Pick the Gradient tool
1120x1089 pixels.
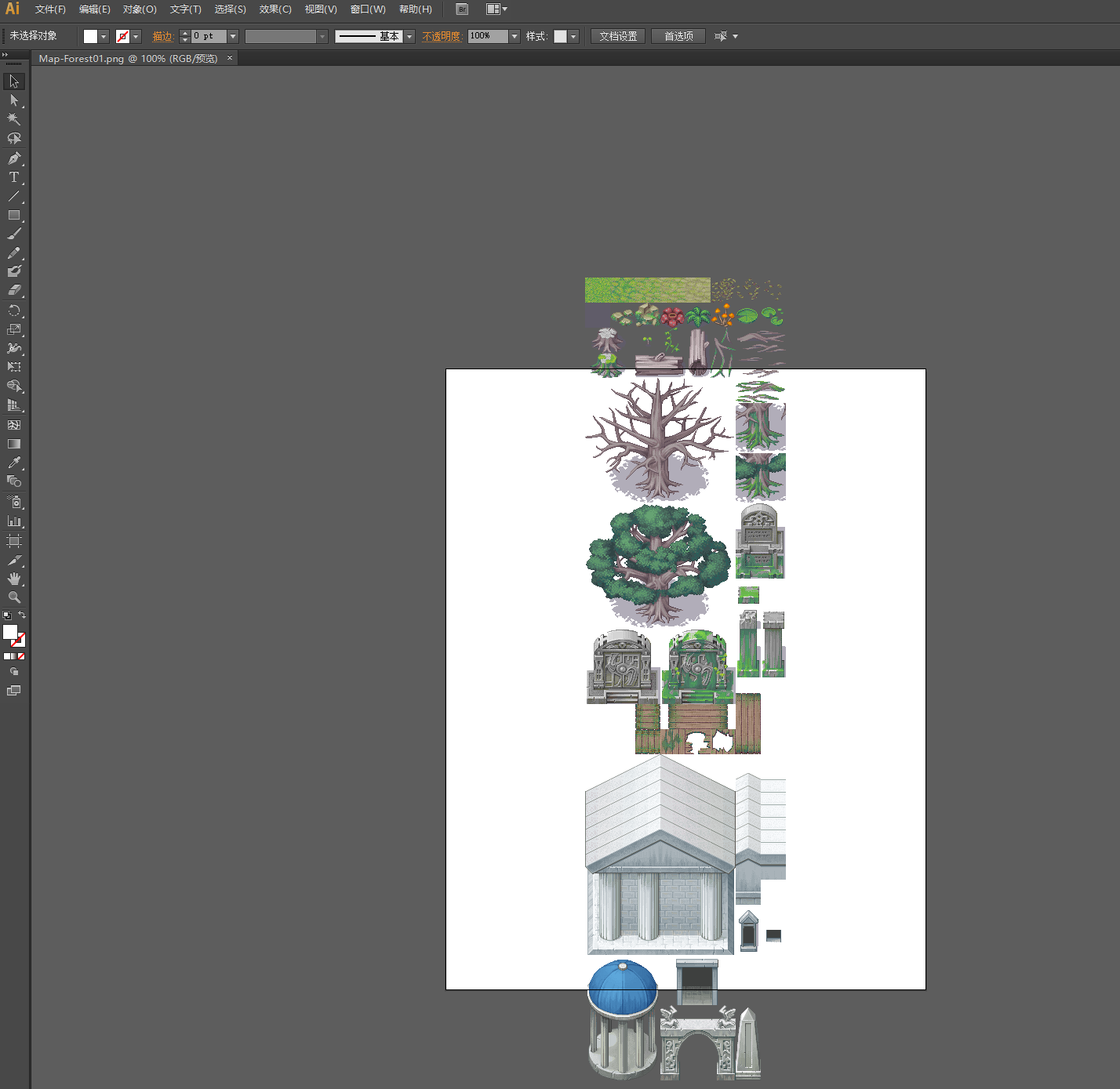pyautogui.click(x=14, y=444)
